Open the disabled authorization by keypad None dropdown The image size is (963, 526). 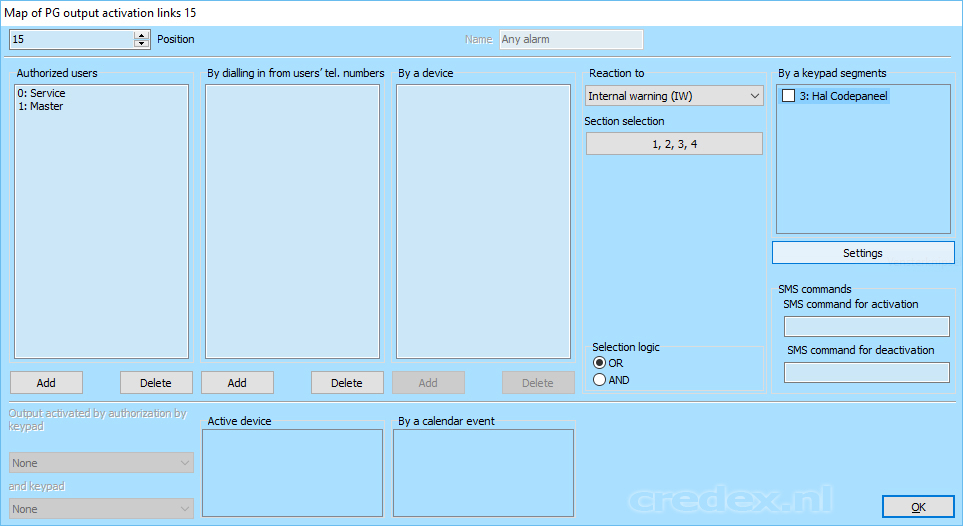[x=101, y=463]
